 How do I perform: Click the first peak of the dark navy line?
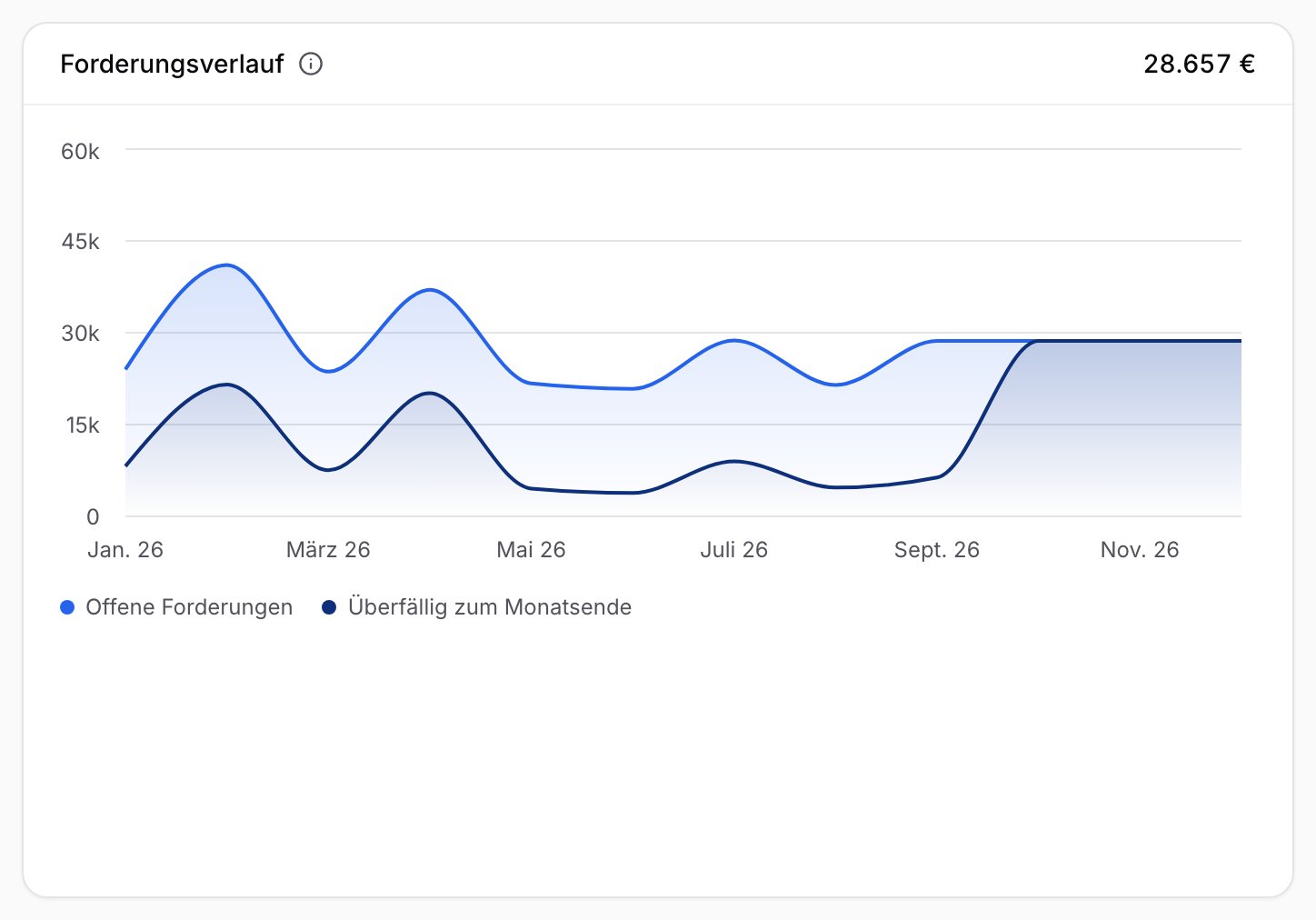226,385
